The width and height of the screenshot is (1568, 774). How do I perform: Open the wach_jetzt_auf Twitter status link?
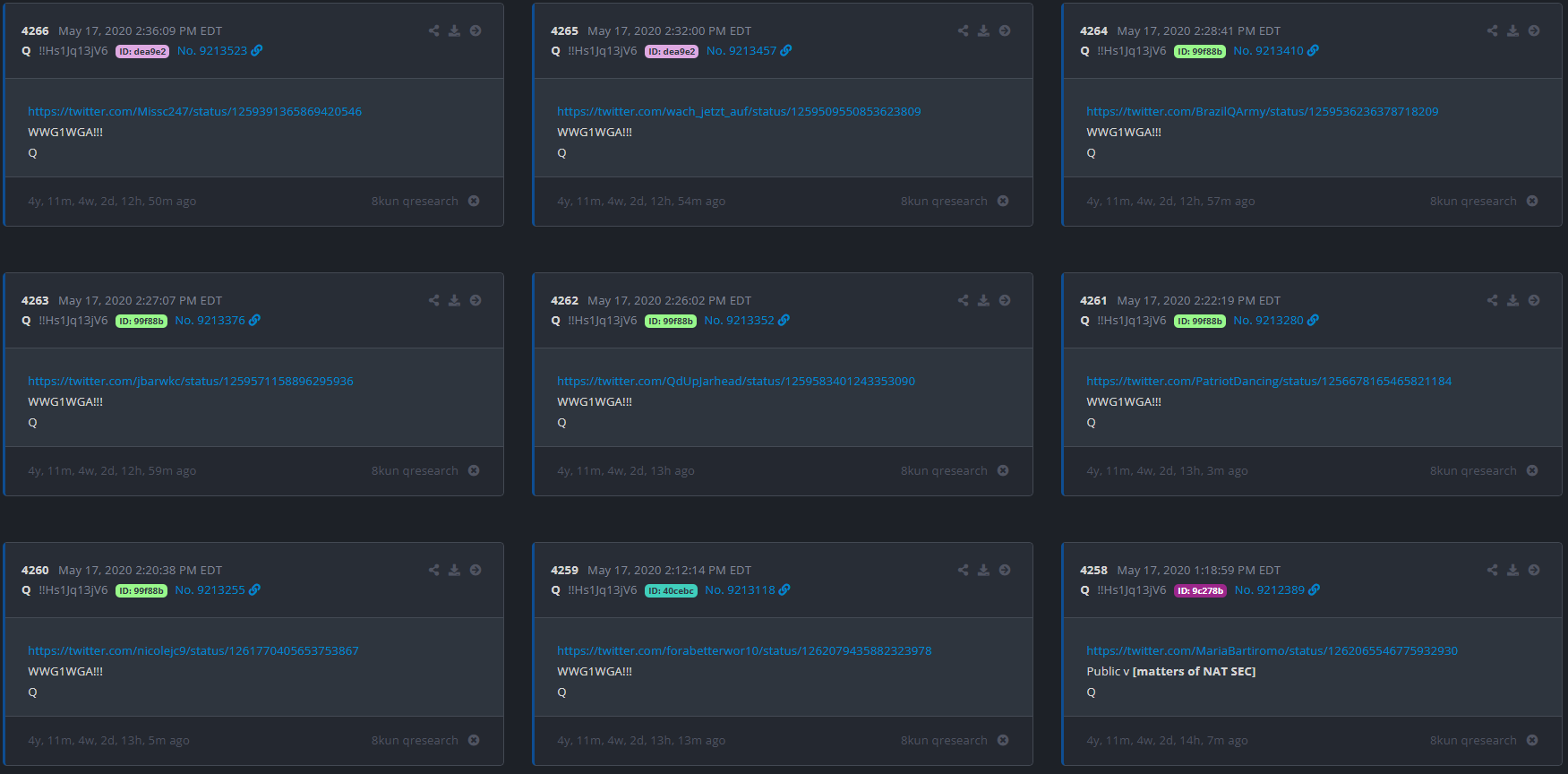tap(739, 111)
